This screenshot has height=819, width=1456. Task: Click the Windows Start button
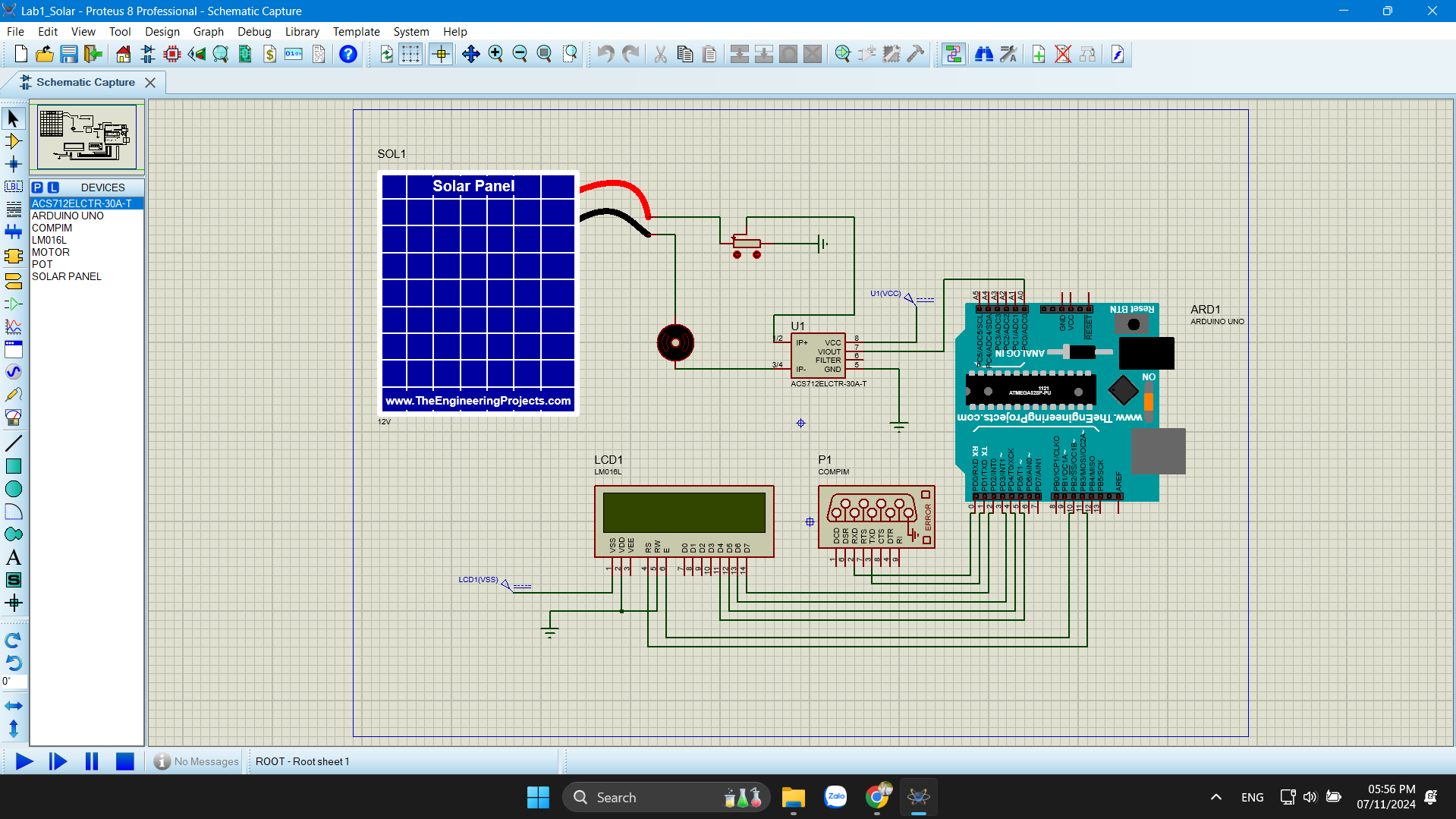pyautogui.click(x=538, y=797)
